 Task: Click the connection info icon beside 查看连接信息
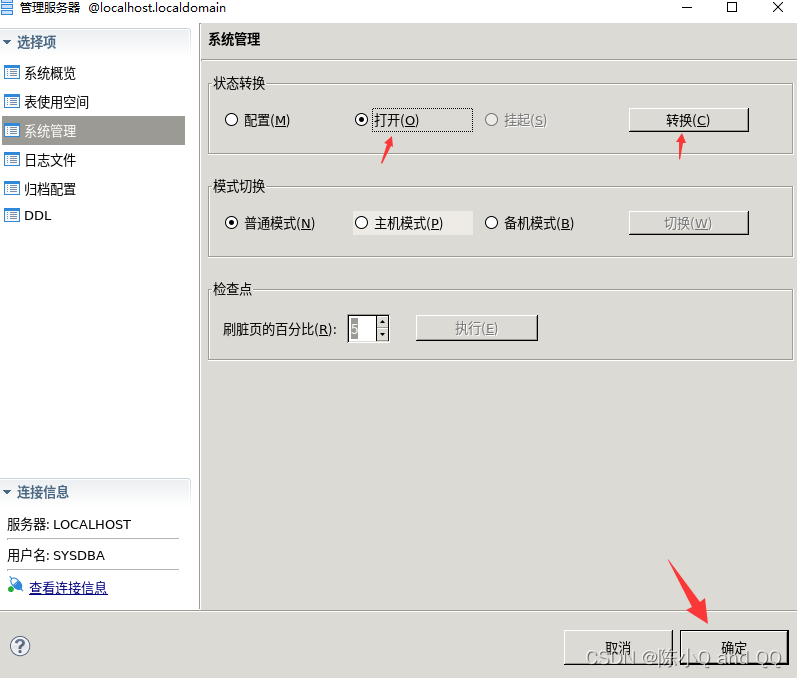point(15,585)
